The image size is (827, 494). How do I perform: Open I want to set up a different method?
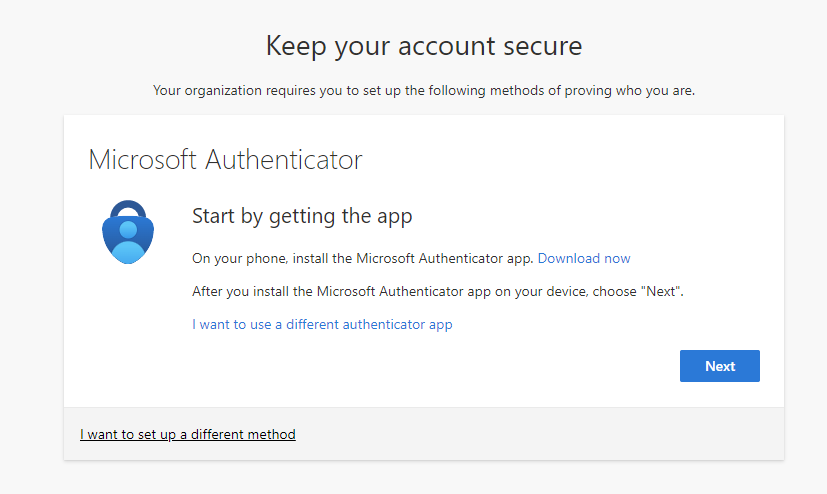click(188, 434)
